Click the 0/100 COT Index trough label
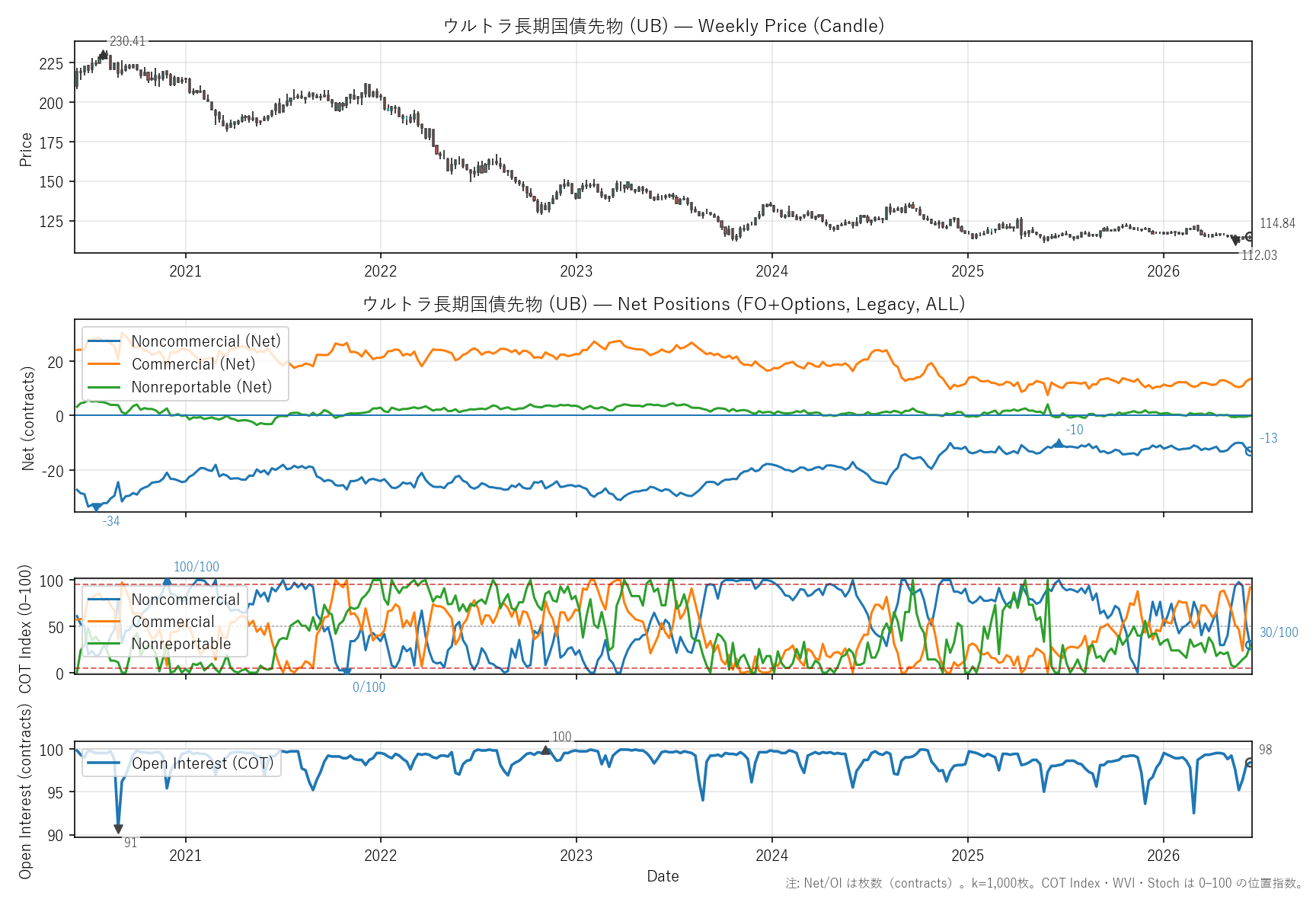Image resolution: width=1316 pixels, height=899 pixels. pos(369,687)
